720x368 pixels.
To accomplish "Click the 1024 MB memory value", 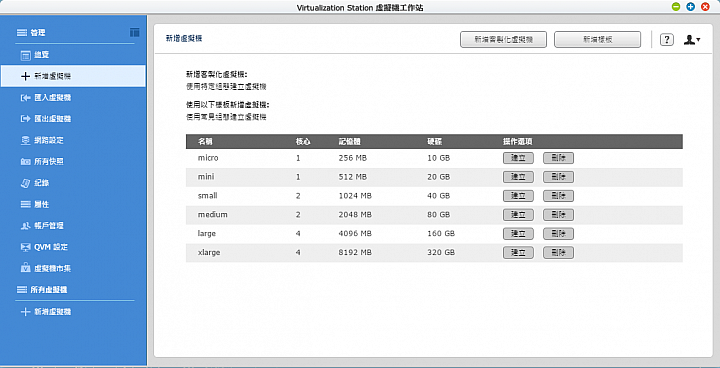I will 355,196.
